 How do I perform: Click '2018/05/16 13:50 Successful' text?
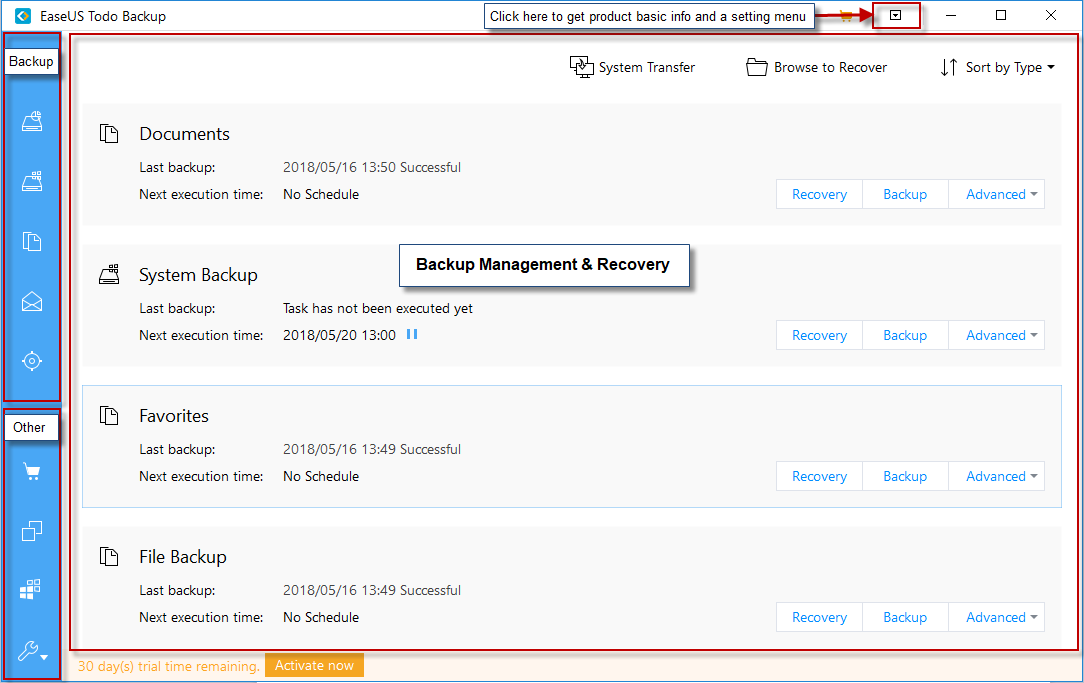tap(372, 167)
